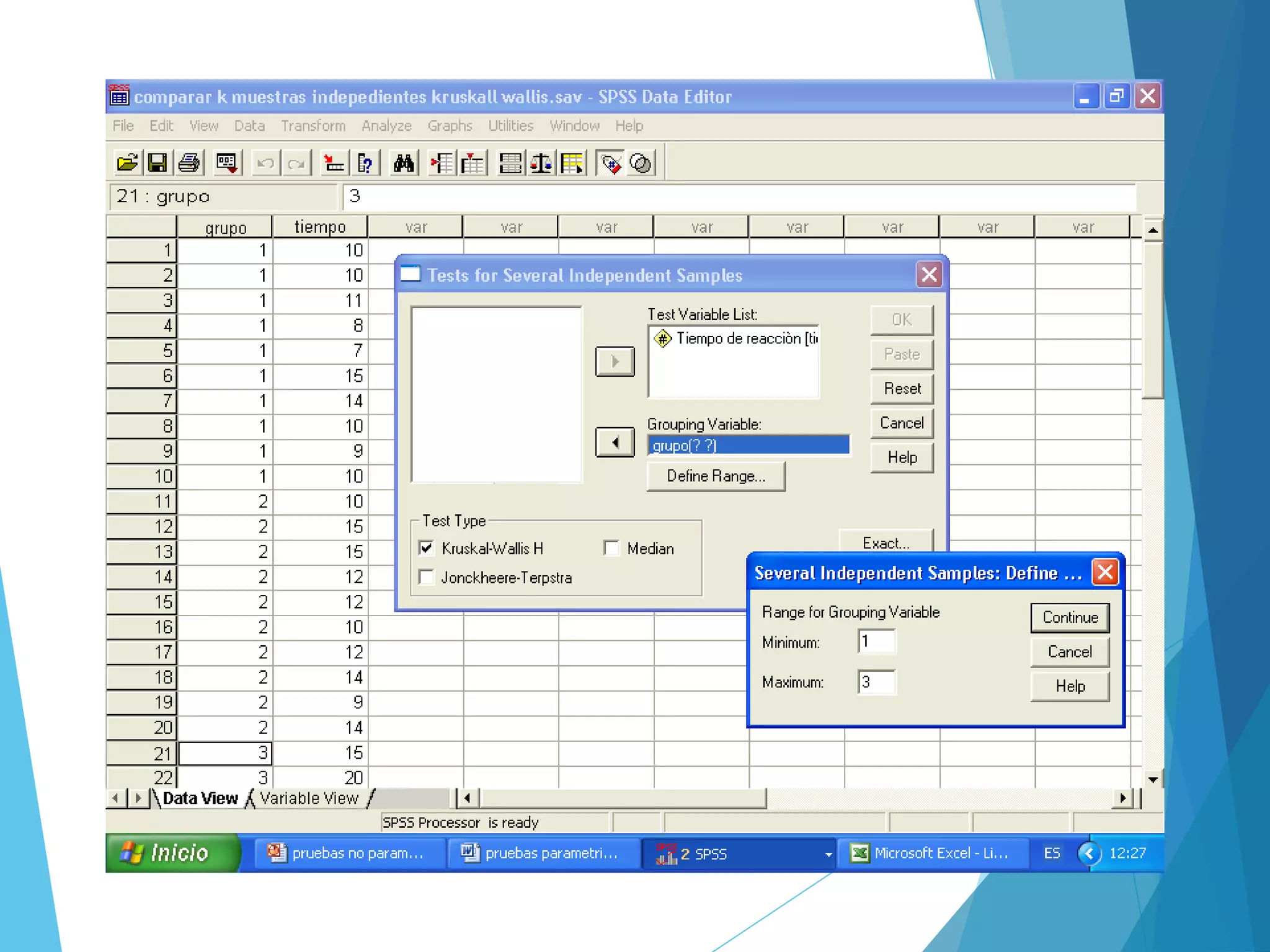Click the Dialog Recall toolbar icon
The width and height of the screenshot is (1270, 952).
[227, 164]
